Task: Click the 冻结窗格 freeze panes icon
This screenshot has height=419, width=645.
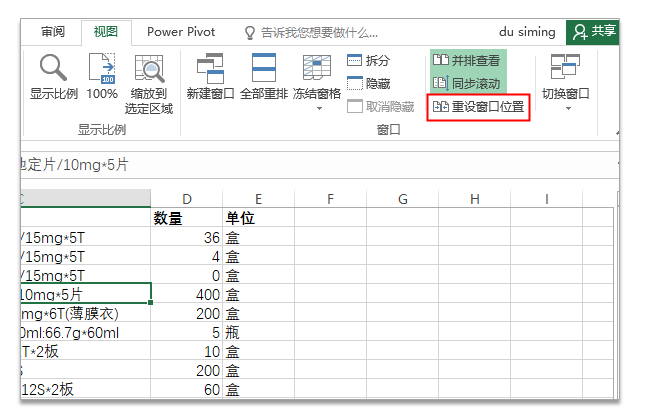Action: (317, 68)
